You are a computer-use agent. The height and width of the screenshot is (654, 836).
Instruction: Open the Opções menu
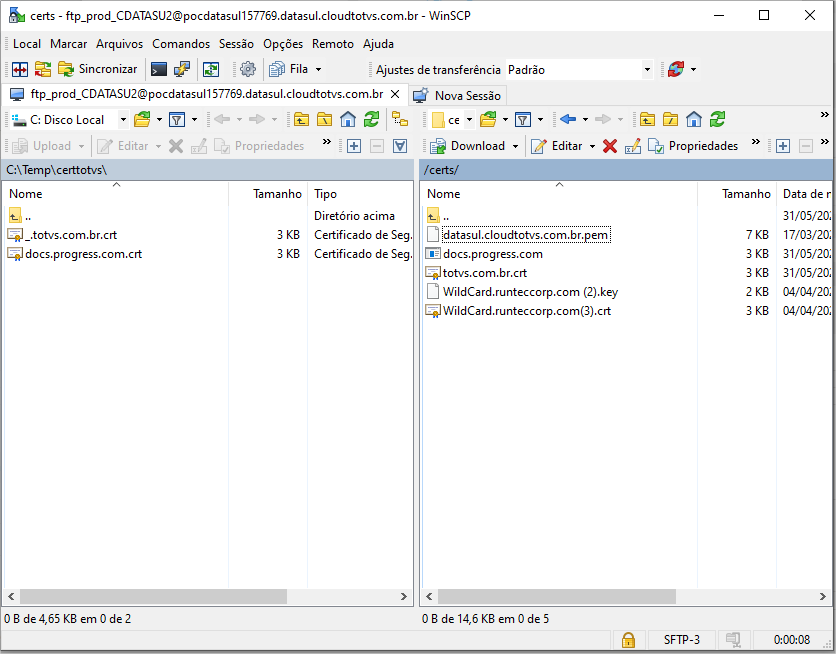tap(283, 44)
